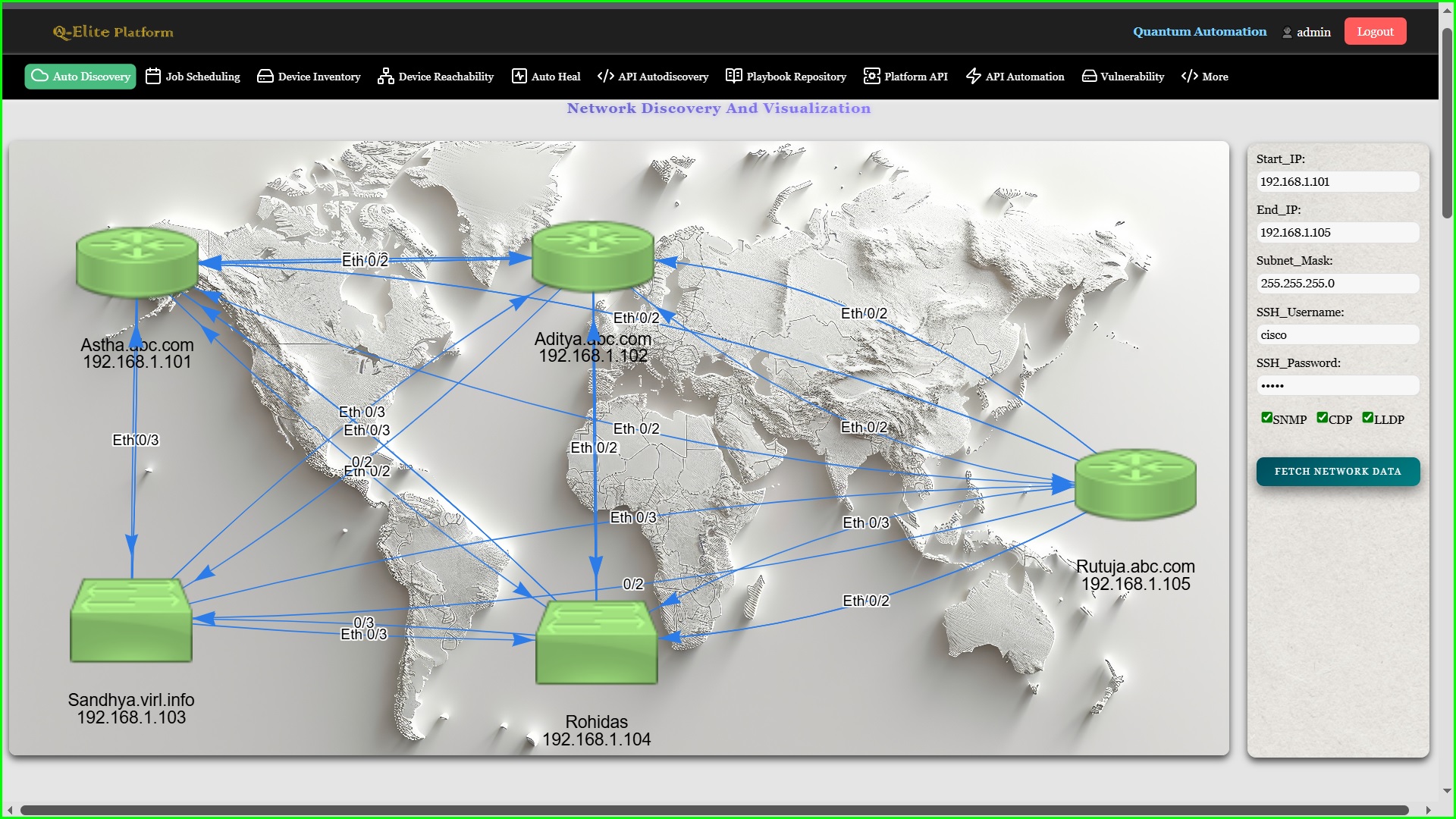The width and height of the screenshot is (1456, 819).
Task: Click the horizontal scrollbar thumb
Action: (714, 810)
